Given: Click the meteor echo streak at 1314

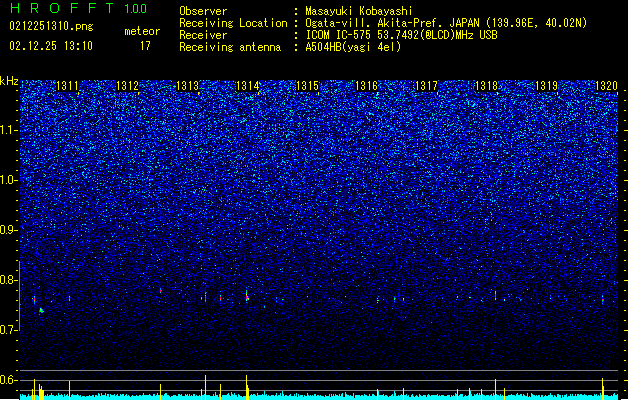Looking at the screenshot, I should click(x=247, y=296).
